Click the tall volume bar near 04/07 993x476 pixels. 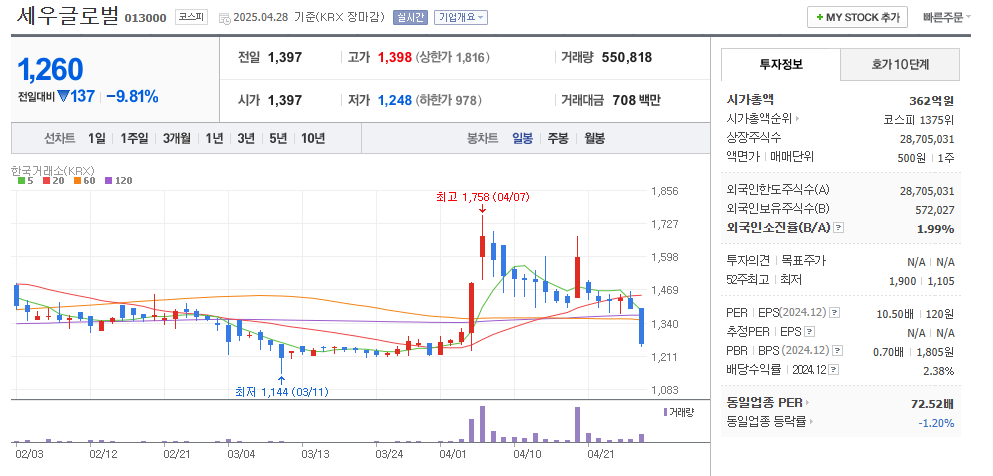click(482, 424)
